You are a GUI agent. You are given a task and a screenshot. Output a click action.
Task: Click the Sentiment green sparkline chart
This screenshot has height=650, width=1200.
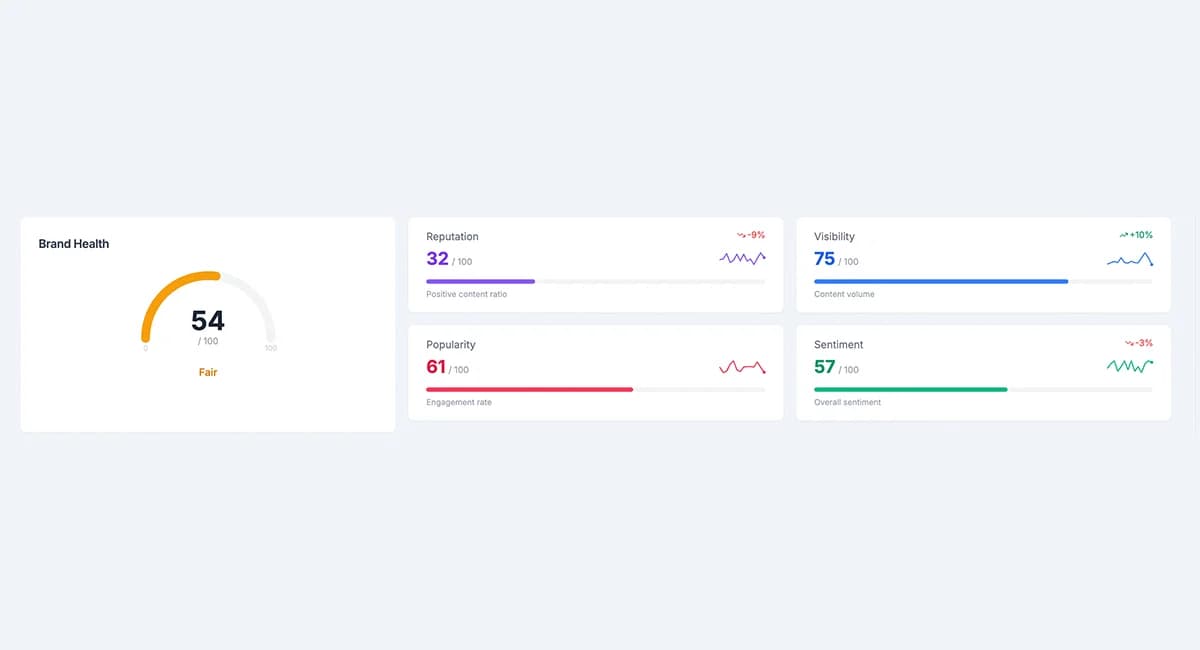click(x=1130, y=366)
